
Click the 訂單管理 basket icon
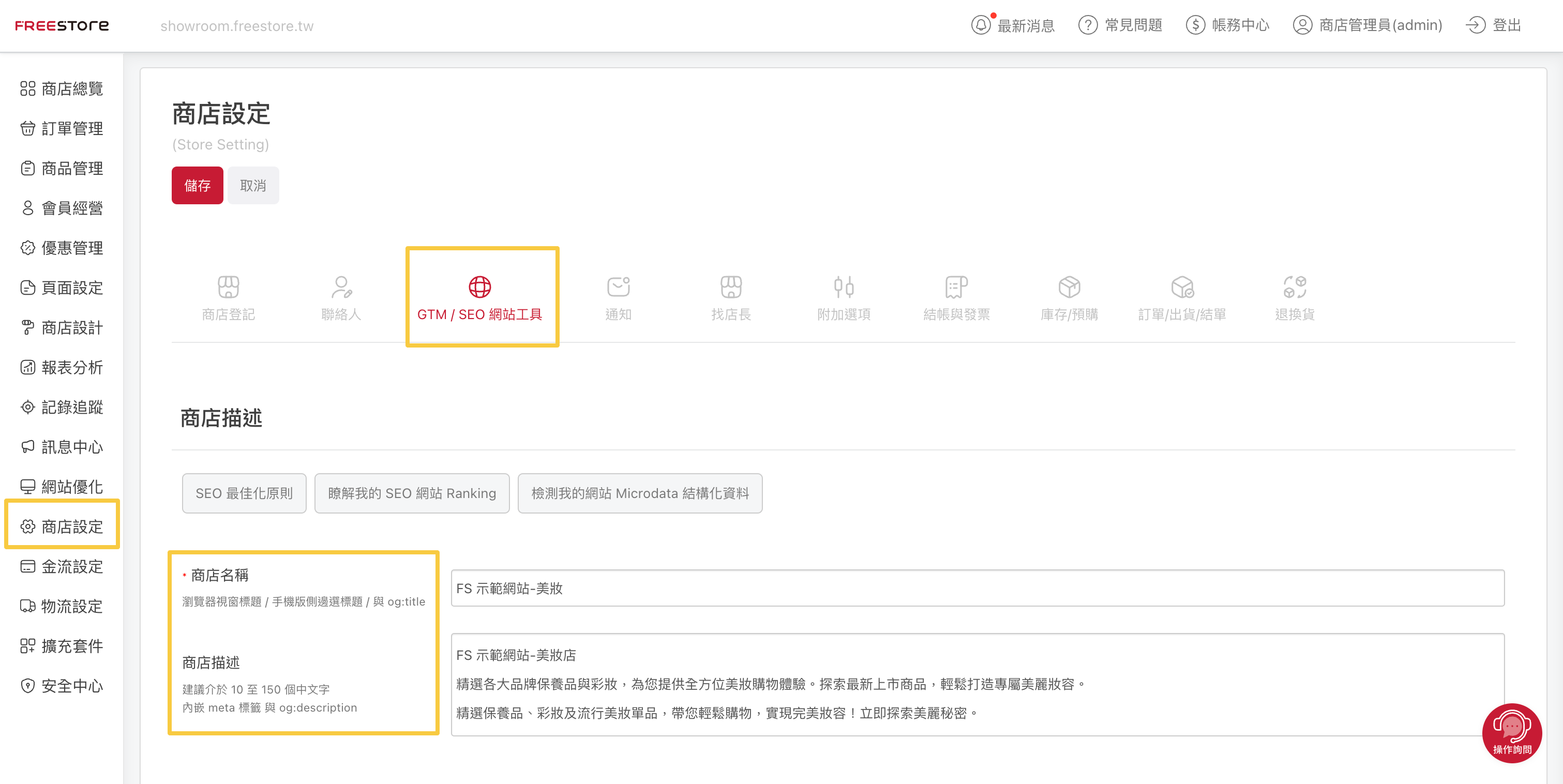tap(28, 129)
